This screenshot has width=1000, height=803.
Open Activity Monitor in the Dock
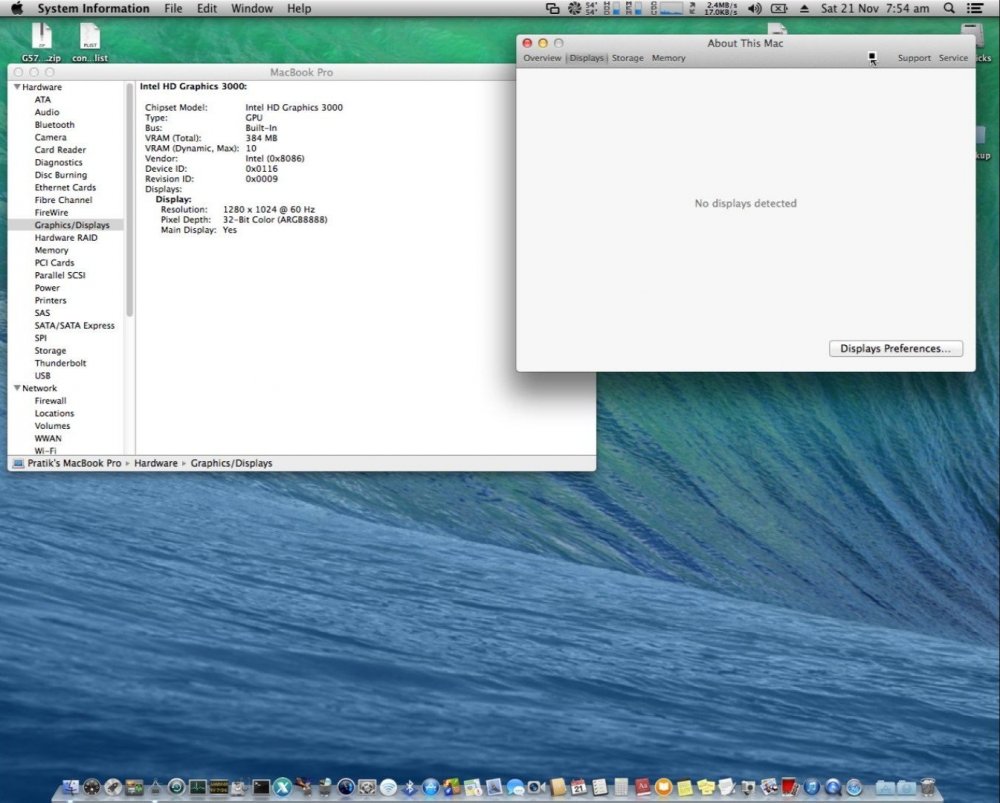coord(198,787)
